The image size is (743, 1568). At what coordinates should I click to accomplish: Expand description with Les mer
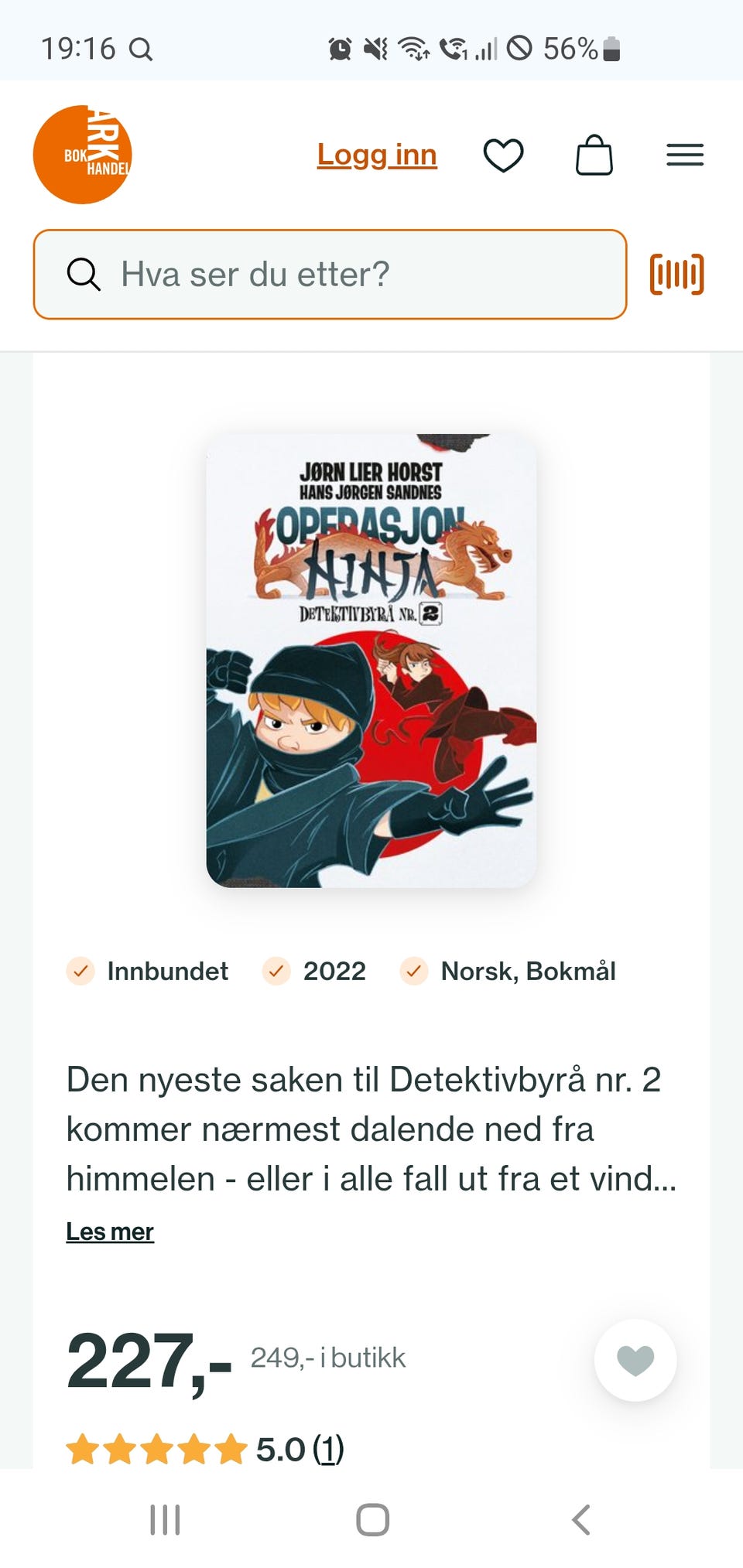110,1231
